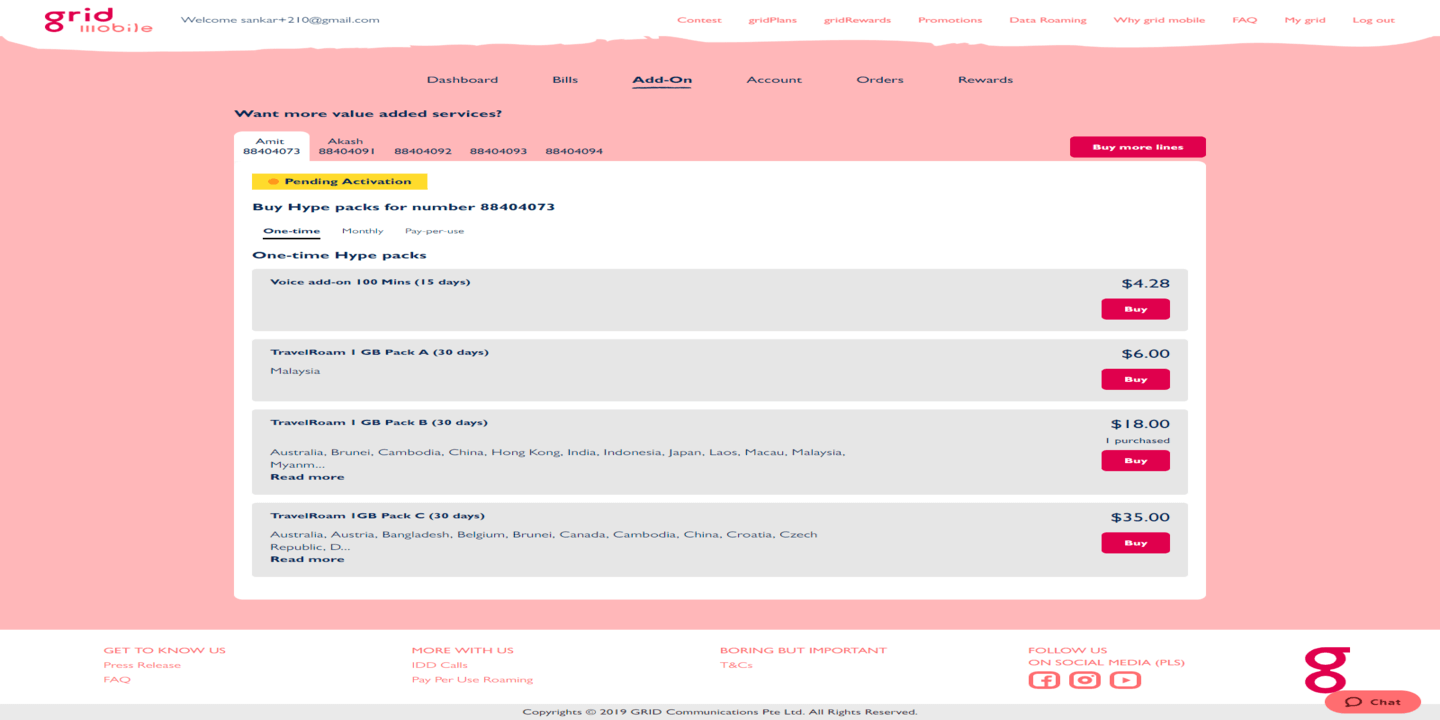
Task: Select the One-time packs tab
Action: [x=291, y=231]
